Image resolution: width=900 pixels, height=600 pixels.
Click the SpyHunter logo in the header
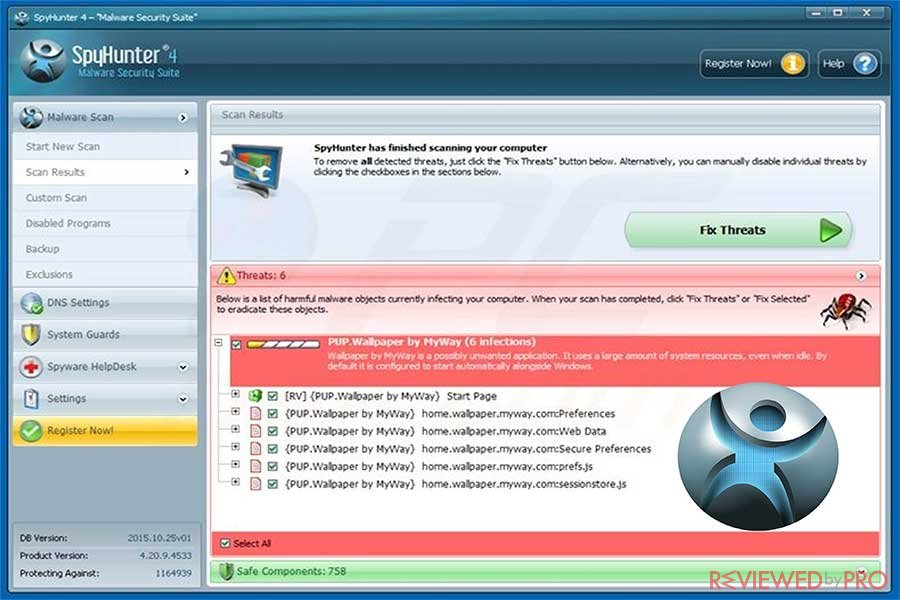tap(42, 61)
